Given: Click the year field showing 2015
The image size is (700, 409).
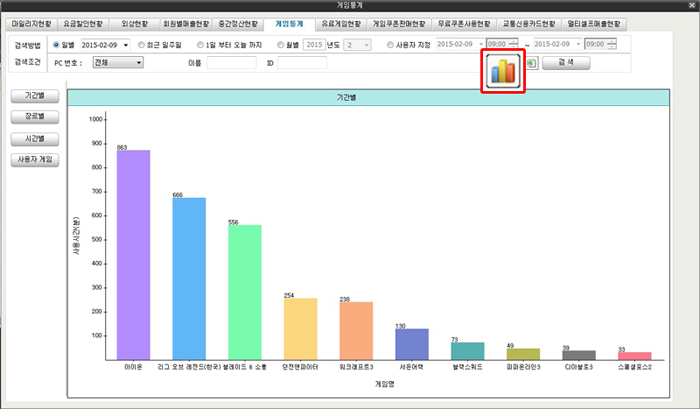Looking at the screenshot, I should [314, 45].
